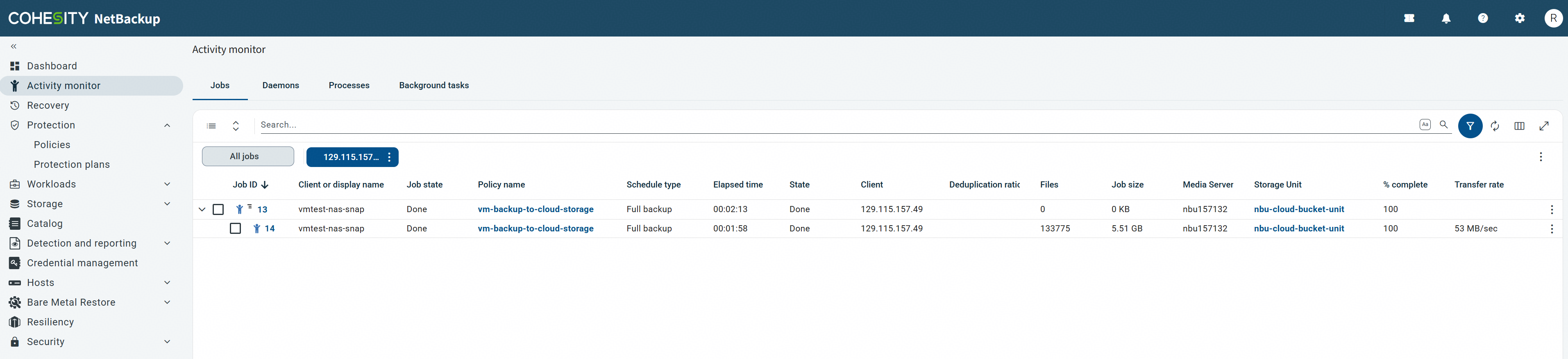1568x359 pixels.
Task: Collapse the Protection menu section
Action: pos(167,125)
